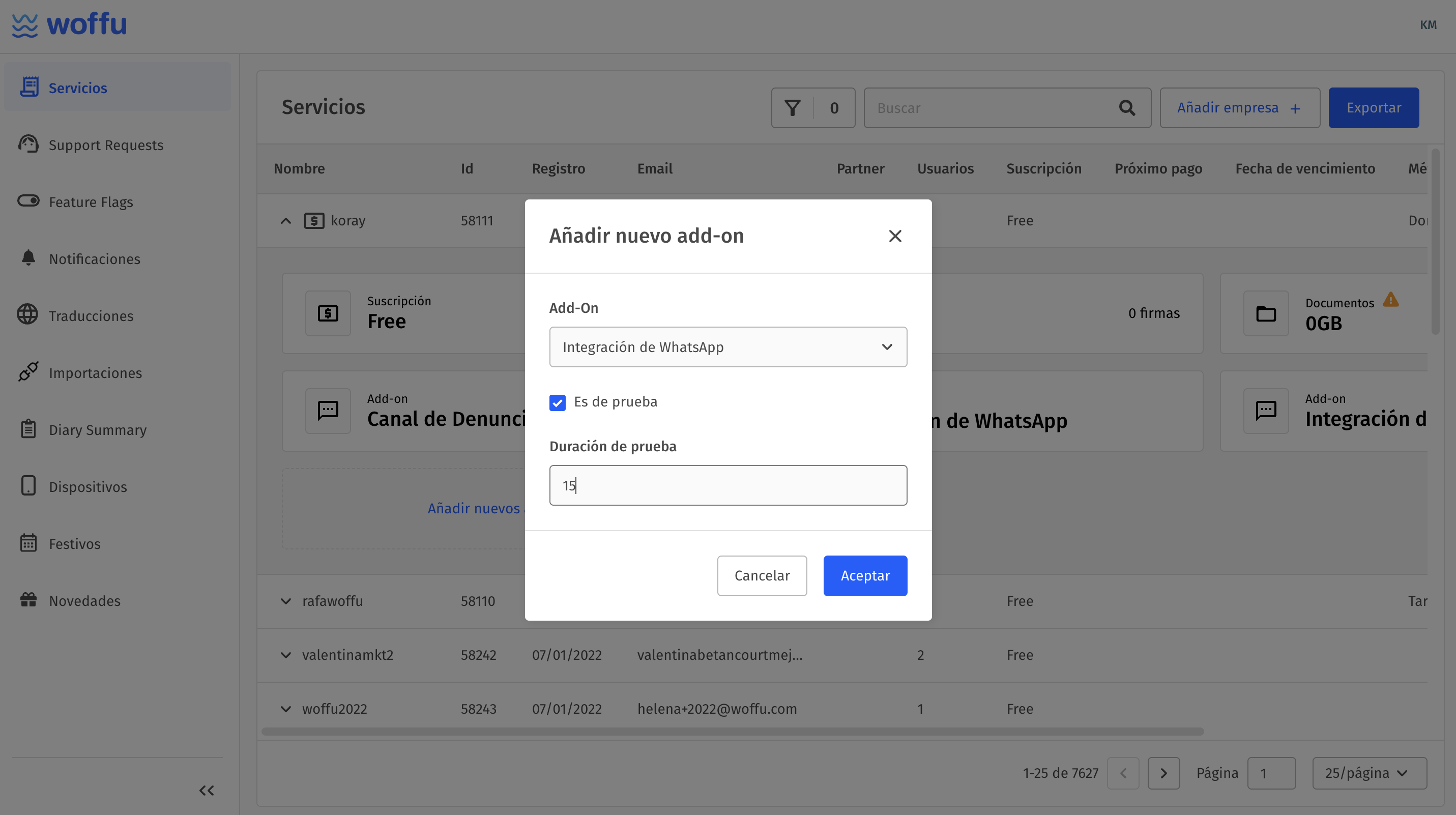The width and height of the screenshot is (1456, 815).
Task: Click the Importaciones plug icon
Action: tap(28, 371)
